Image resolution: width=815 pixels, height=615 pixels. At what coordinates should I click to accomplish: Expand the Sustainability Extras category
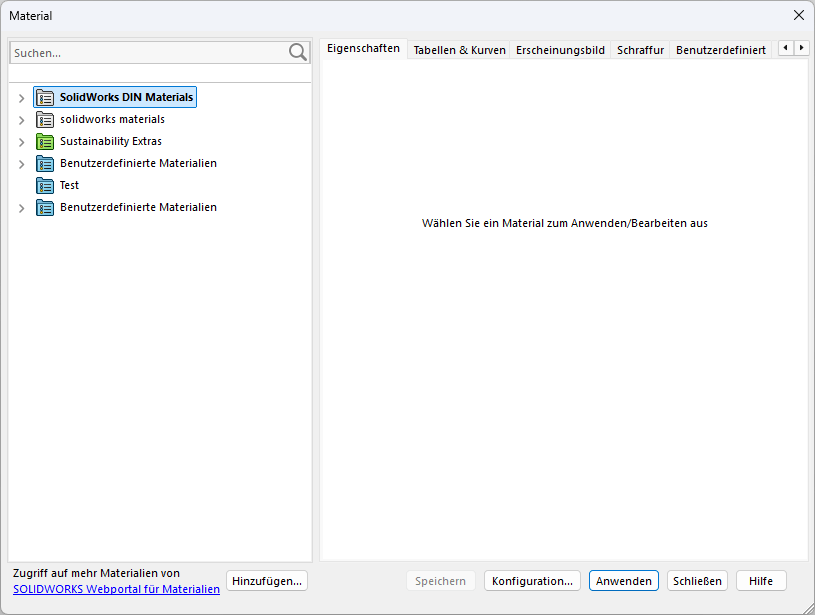coord(21,141)
